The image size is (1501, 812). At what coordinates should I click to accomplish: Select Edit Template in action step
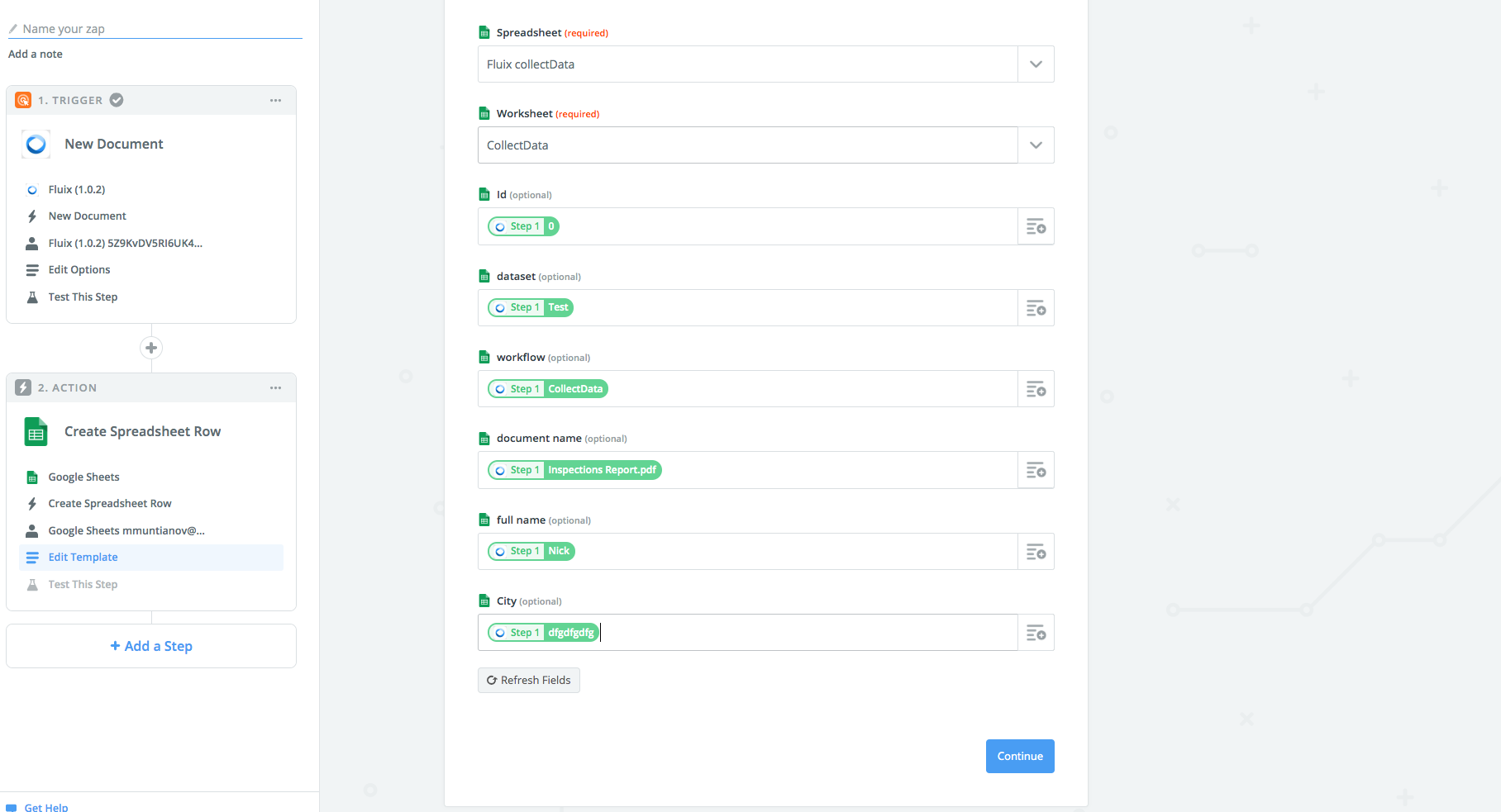point(83,558)
